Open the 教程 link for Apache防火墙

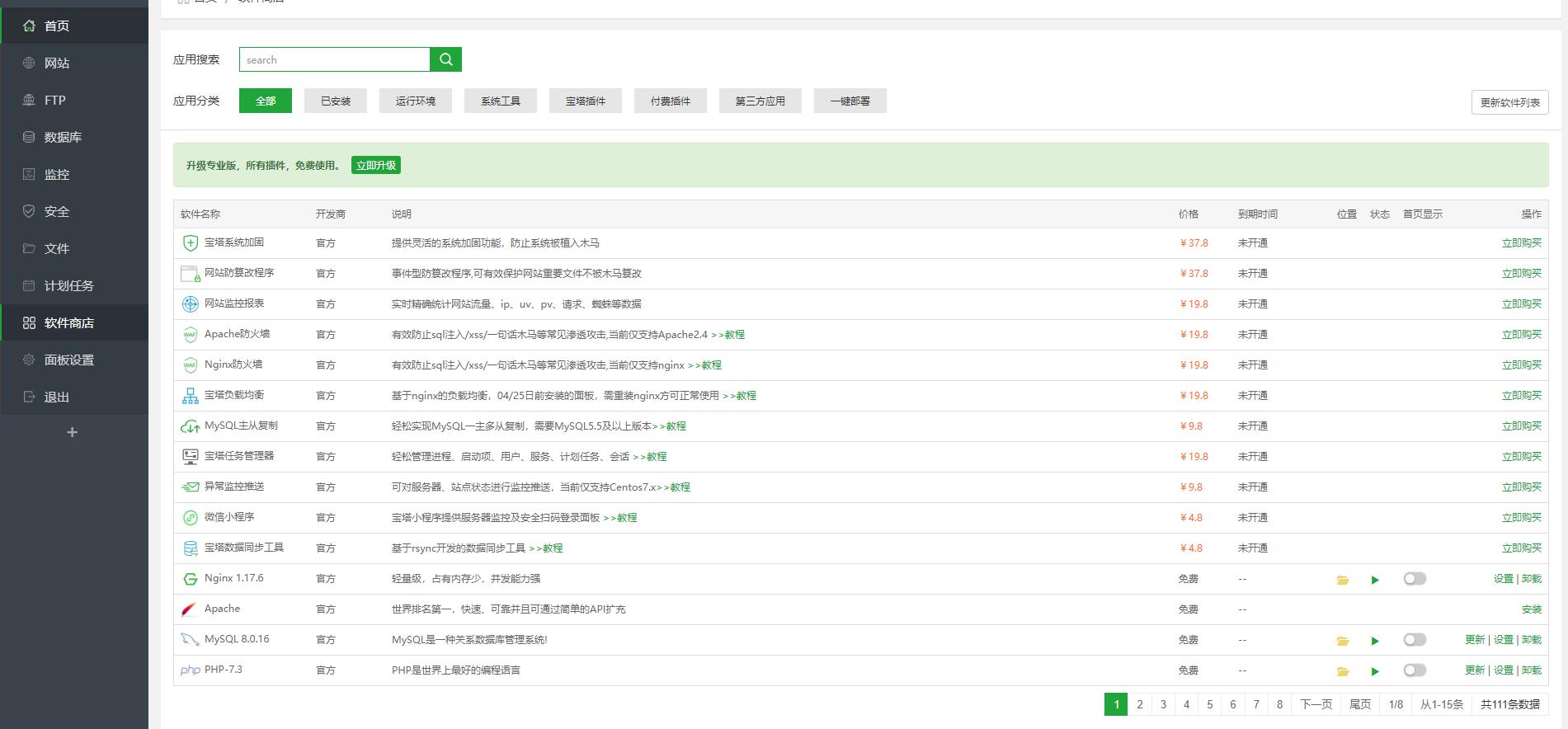(728, 335)
